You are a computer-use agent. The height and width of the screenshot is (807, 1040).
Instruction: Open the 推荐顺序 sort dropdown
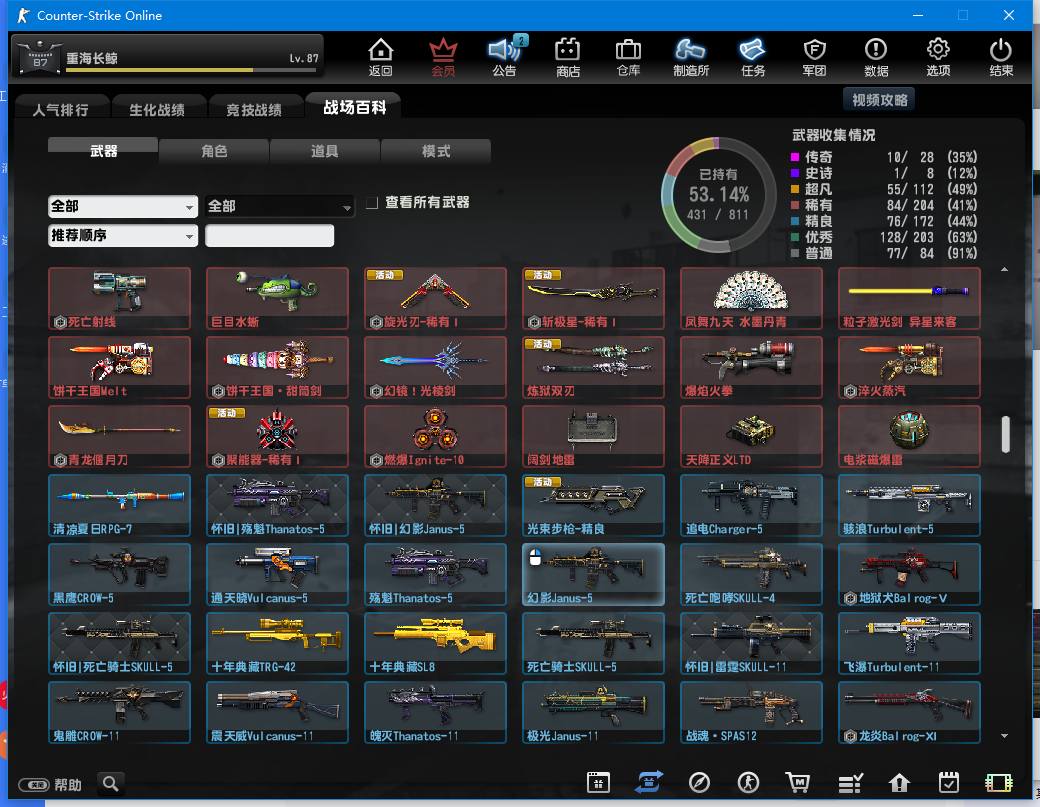(x=123, y=235)
